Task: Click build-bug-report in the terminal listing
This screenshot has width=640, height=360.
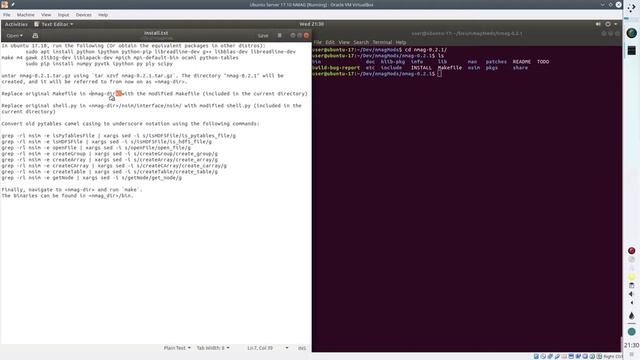Action: [x=336, y=68]
